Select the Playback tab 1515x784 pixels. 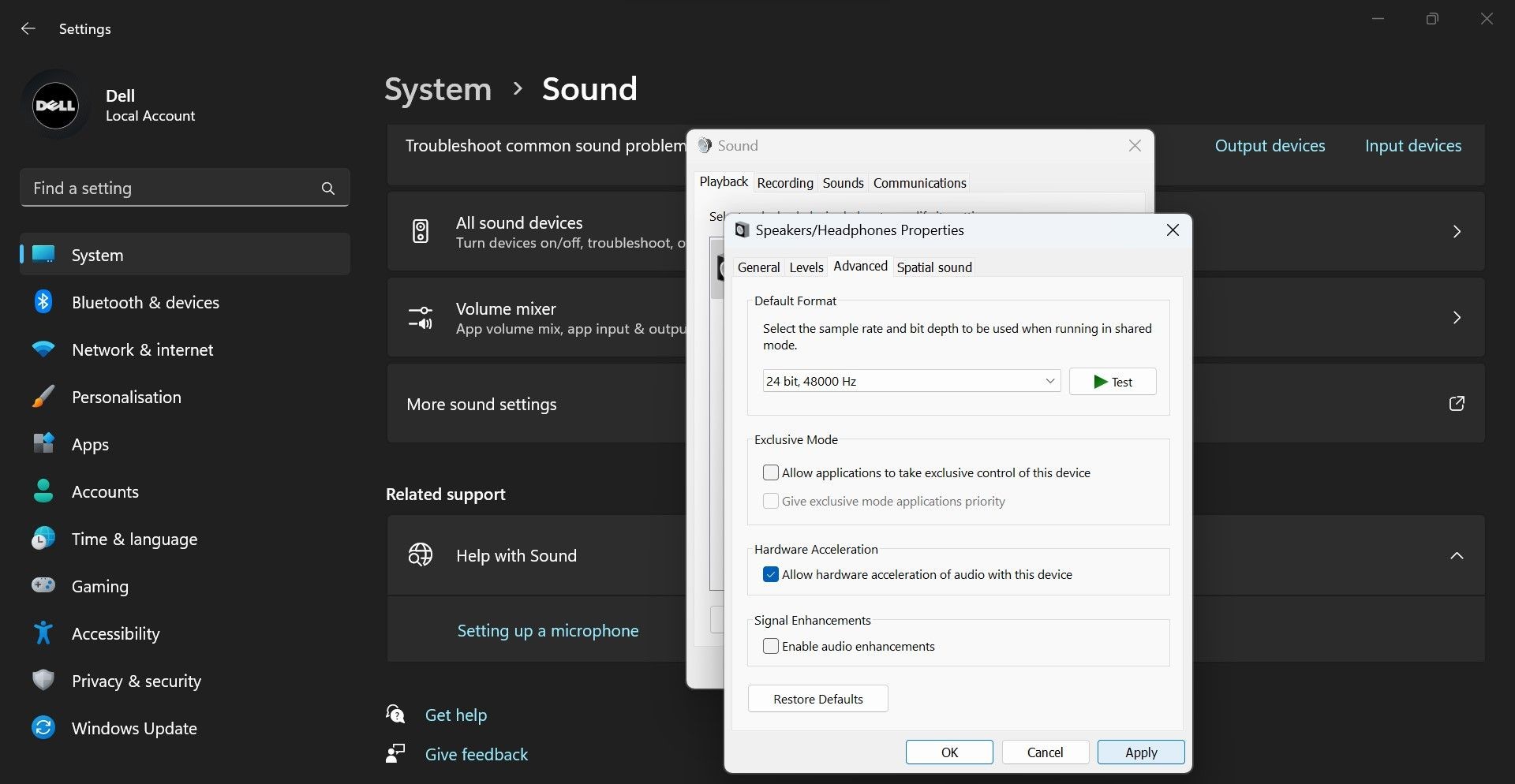point(724,182)
